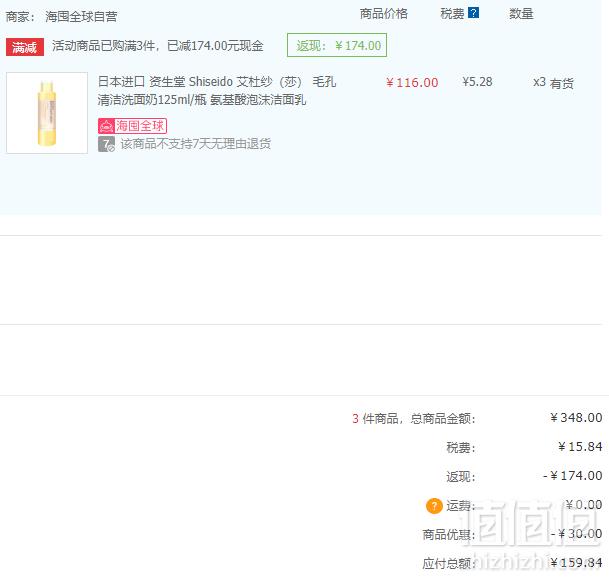Click the green 返现 ¥174.00 box

pos(337,45)
